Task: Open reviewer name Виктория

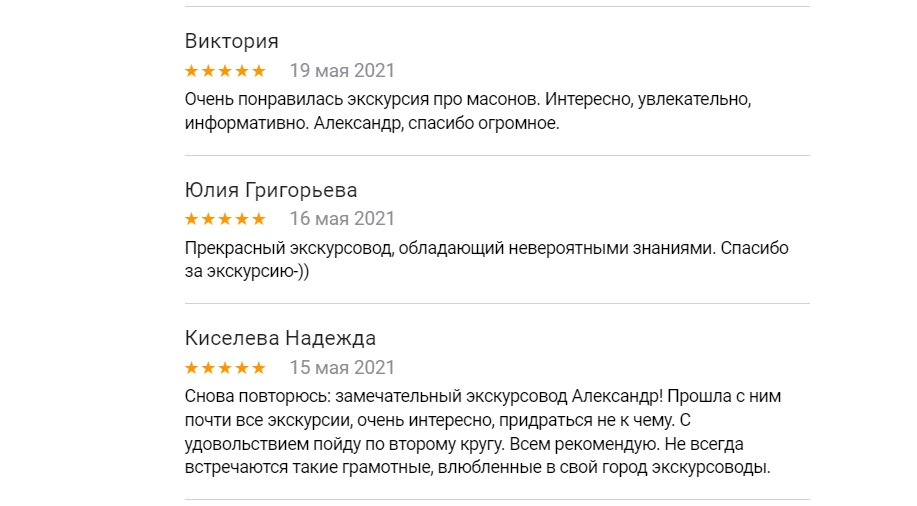Action: pos(232,42)
